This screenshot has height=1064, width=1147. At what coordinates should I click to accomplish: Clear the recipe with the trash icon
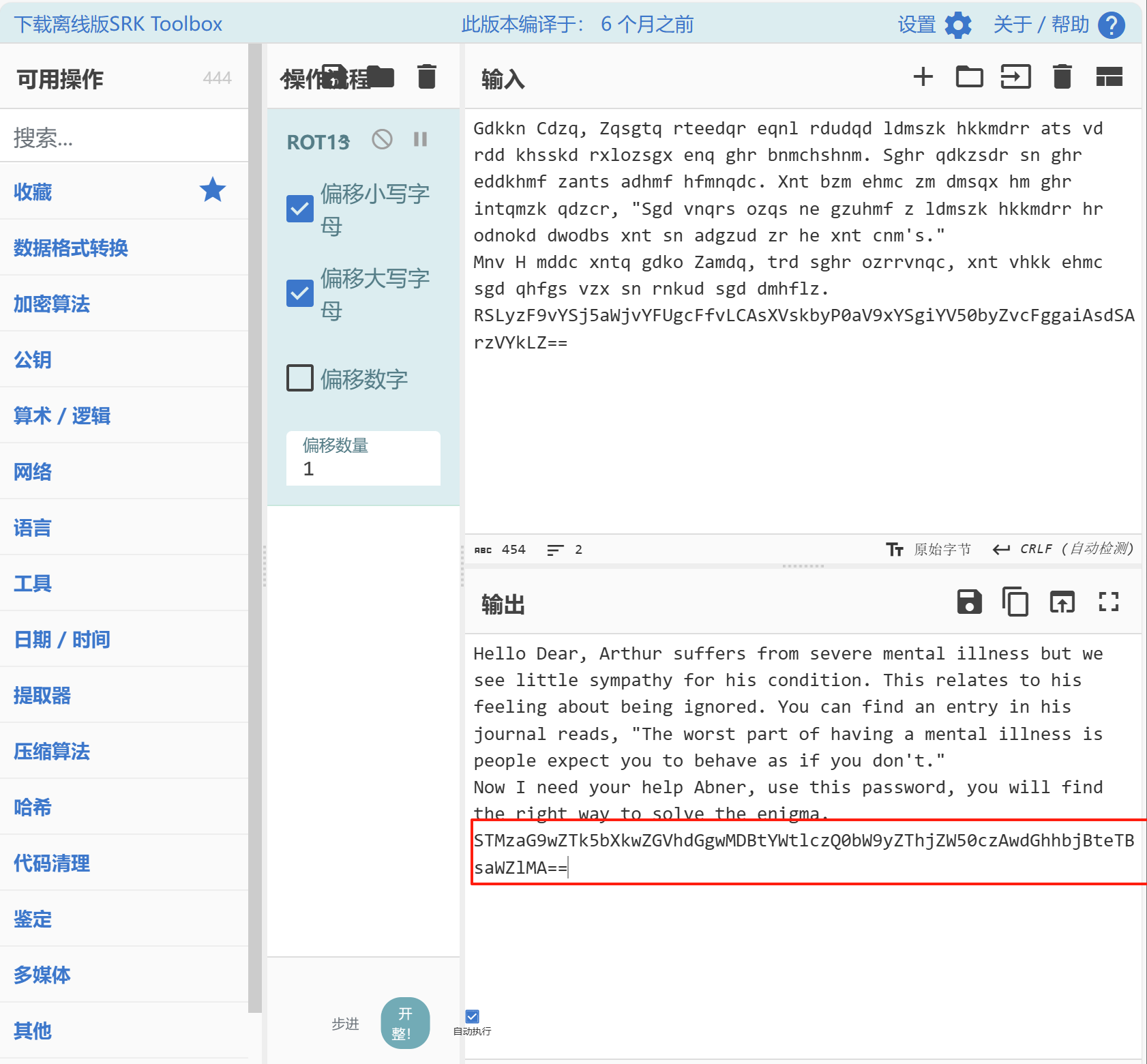(x=426, y=76)
